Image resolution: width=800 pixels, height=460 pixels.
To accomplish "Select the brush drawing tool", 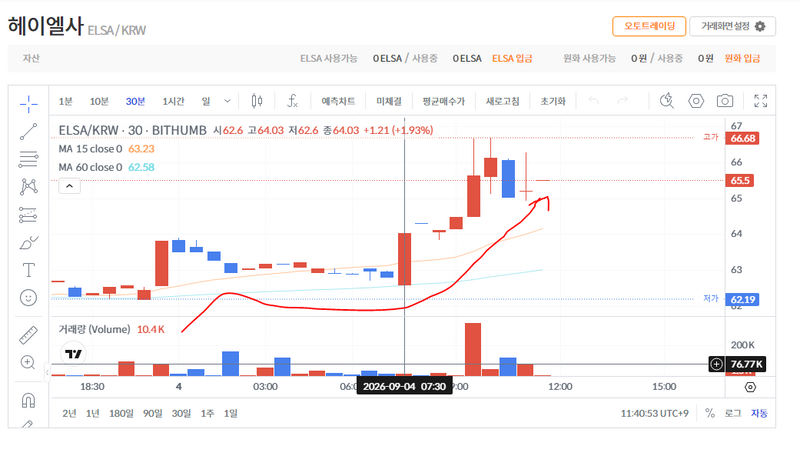I will pos(29,243).
